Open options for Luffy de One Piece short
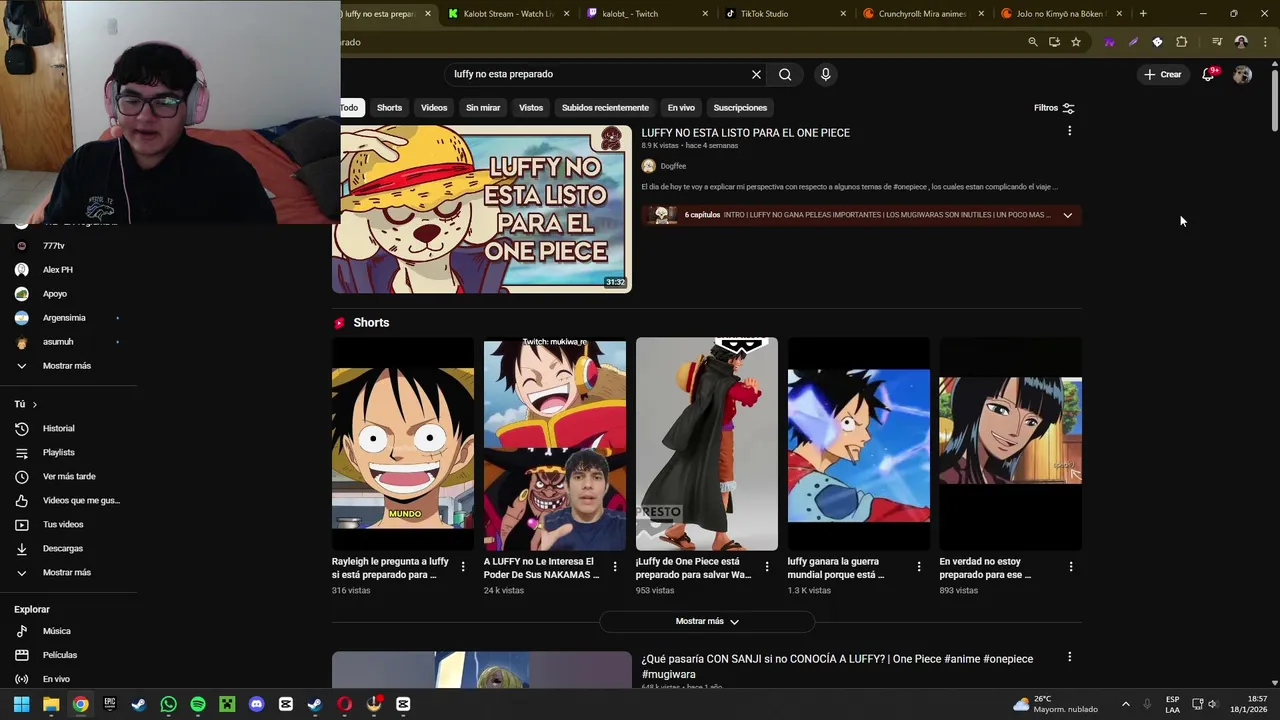This screenshot has width=1280, height=720. tap(767, 567)
